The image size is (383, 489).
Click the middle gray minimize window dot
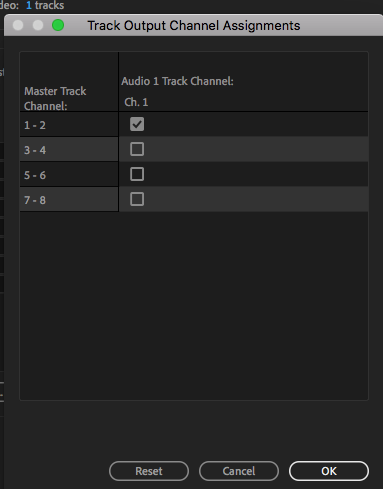click(x=38, y=25)
